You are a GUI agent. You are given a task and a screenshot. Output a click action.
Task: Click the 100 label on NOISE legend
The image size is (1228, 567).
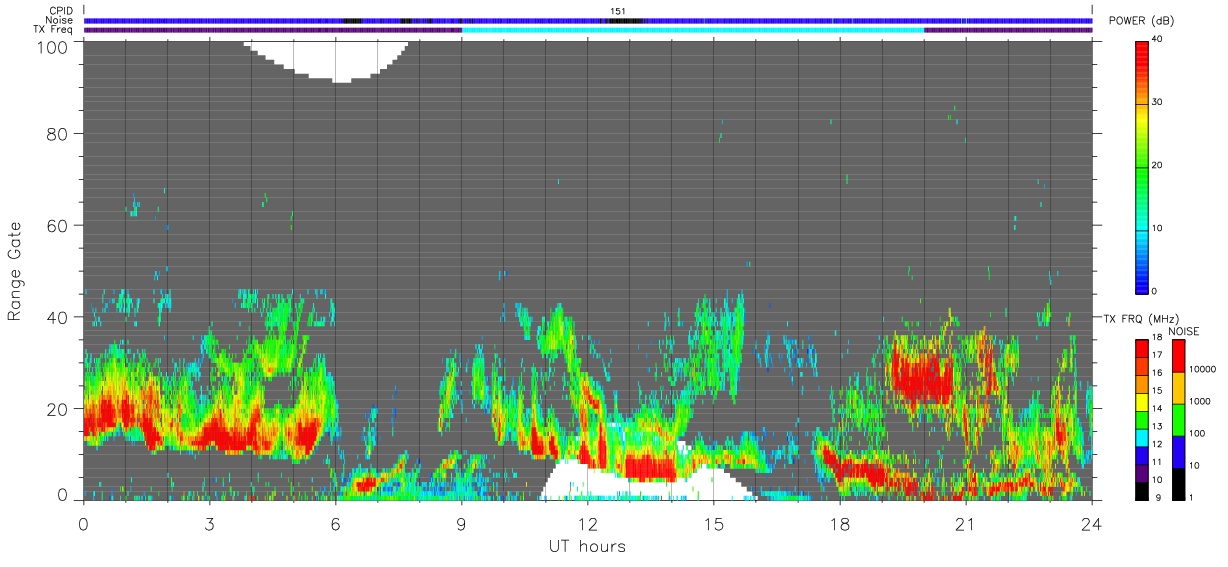pos(1199,433)
